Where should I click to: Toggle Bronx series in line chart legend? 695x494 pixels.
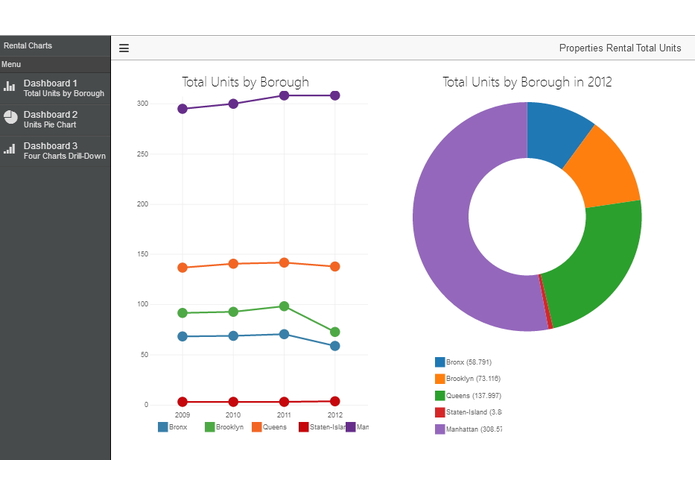173,427
